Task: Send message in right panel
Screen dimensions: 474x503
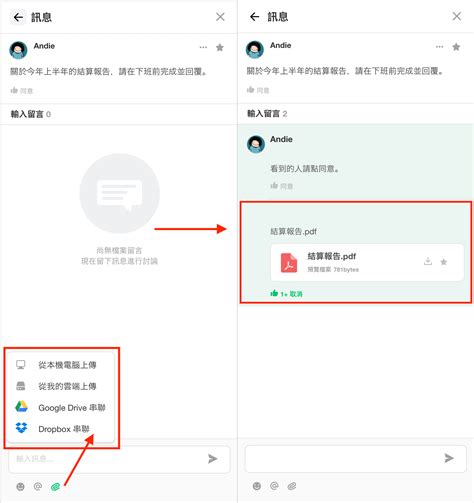Action: coord(449,458)
